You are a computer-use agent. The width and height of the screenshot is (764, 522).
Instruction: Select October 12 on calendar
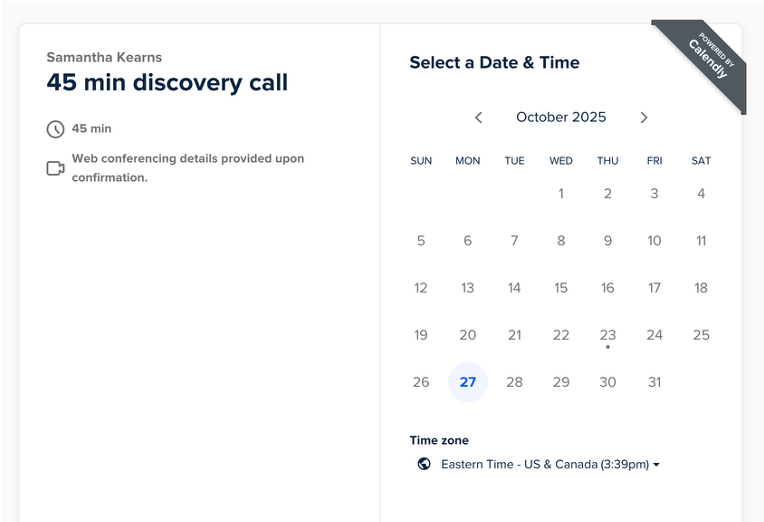click(x=421, y=288)
